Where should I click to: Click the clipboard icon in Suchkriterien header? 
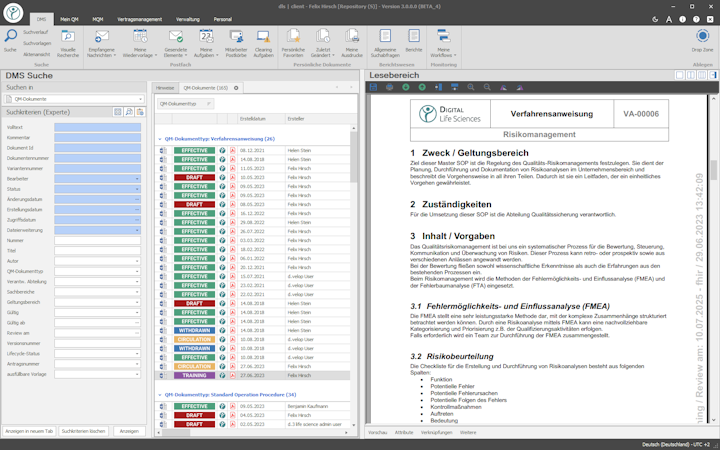(140, 112)
